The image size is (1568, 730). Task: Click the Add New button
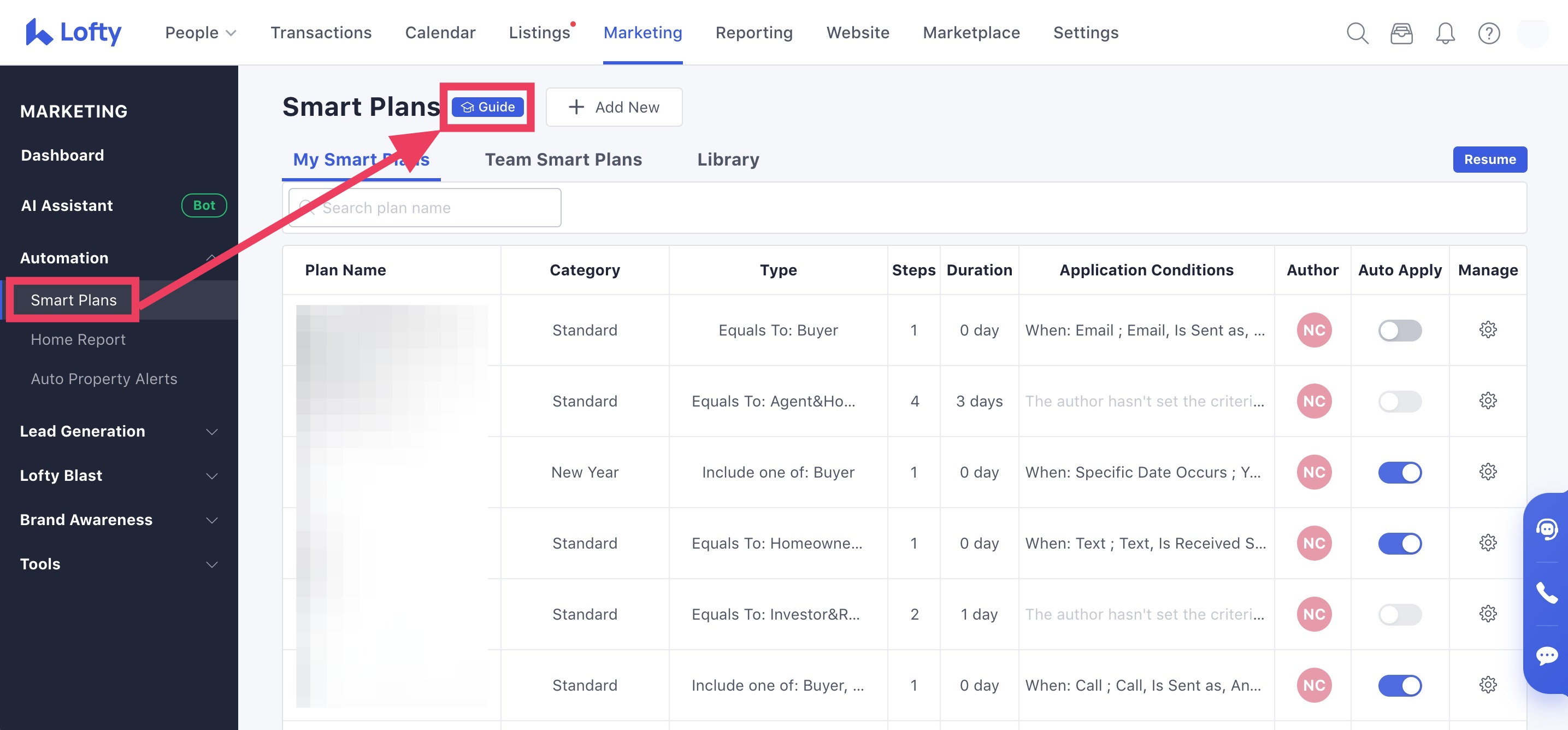click(x=614, y=107)
